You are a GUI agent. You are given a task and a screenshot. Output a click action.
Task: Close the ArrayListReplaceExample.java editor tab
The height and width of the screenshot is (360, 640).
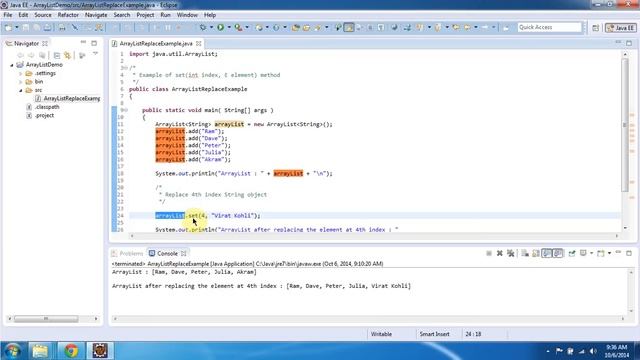[198, 43]
